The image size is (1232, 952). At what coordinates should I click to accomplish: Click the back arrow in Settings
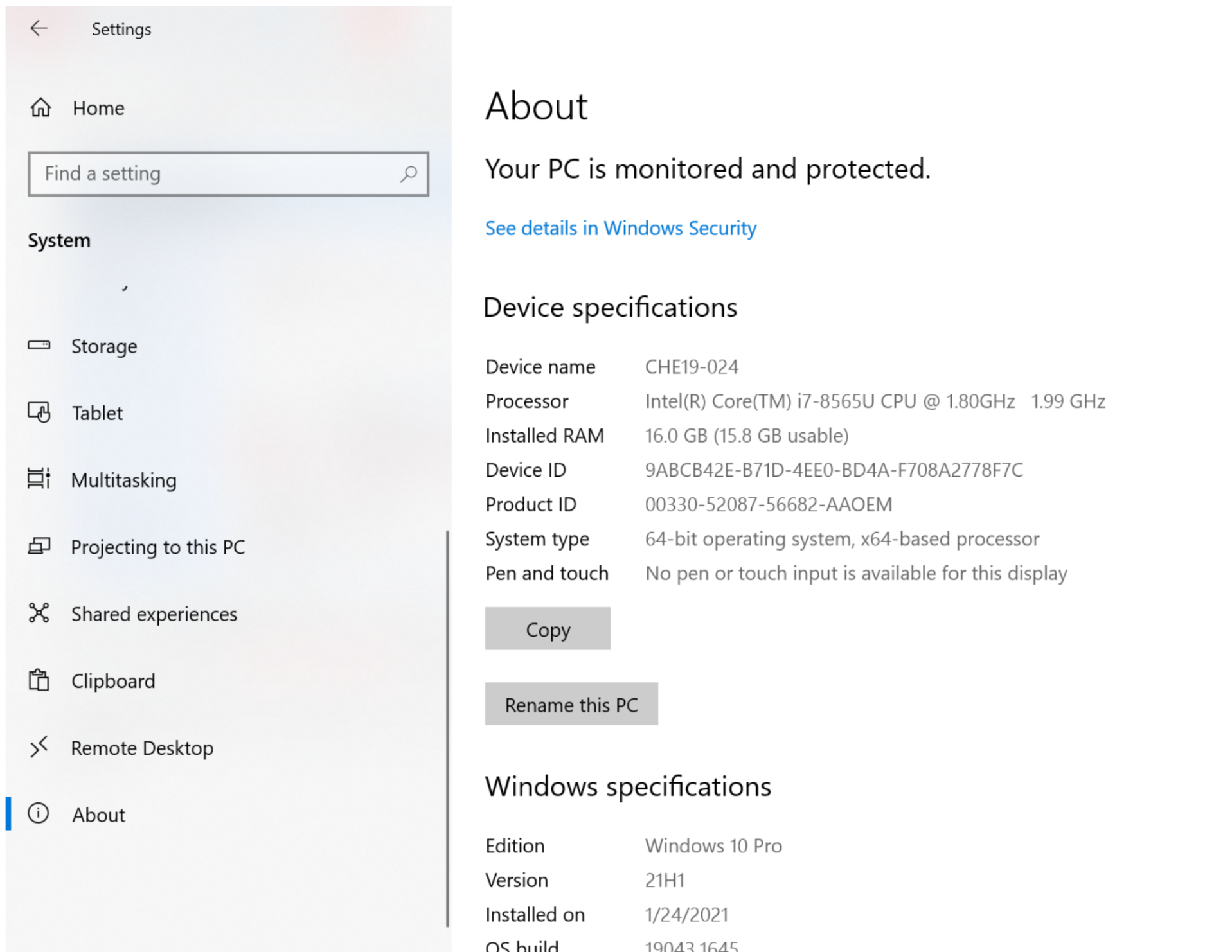[39, 28]
